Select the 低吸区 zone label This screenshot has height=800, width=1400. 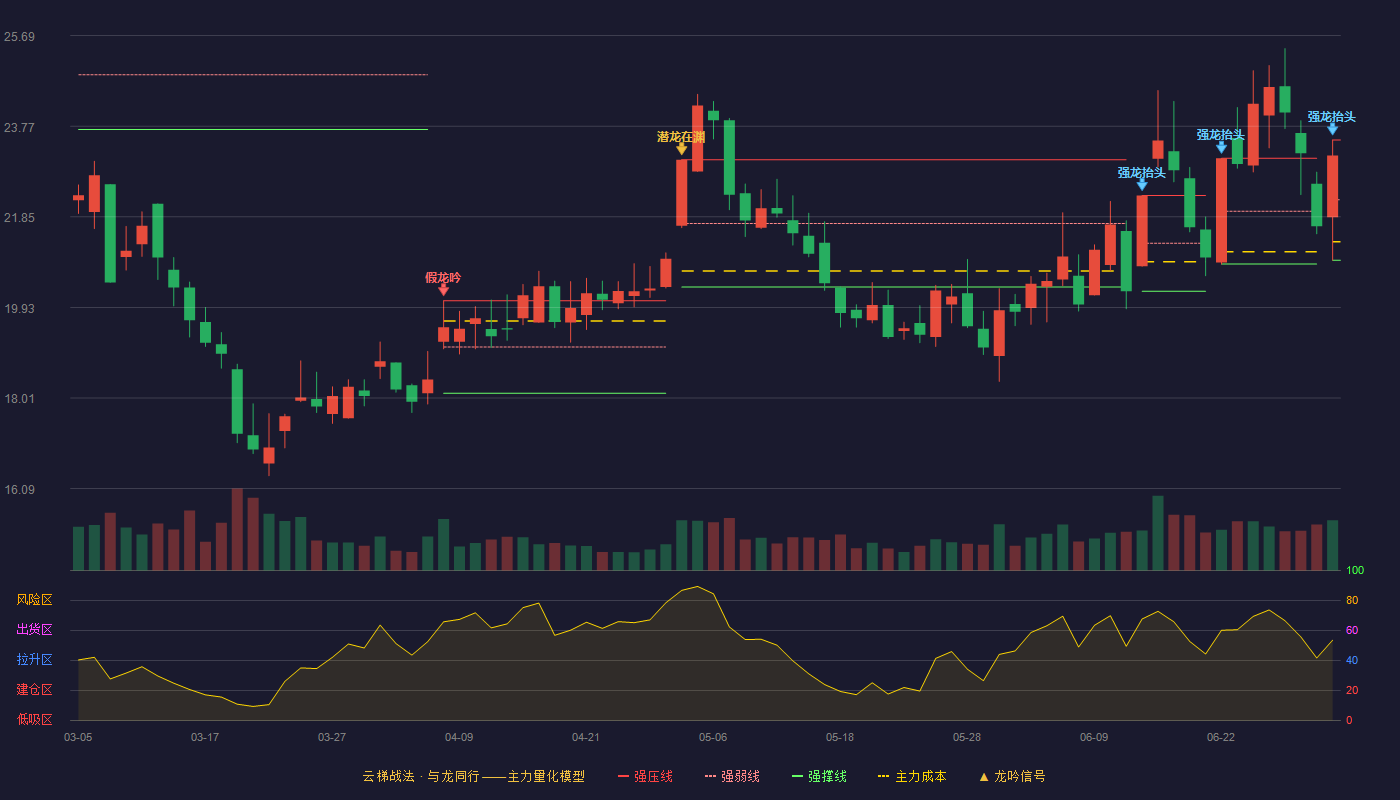(x=34, y=719)
